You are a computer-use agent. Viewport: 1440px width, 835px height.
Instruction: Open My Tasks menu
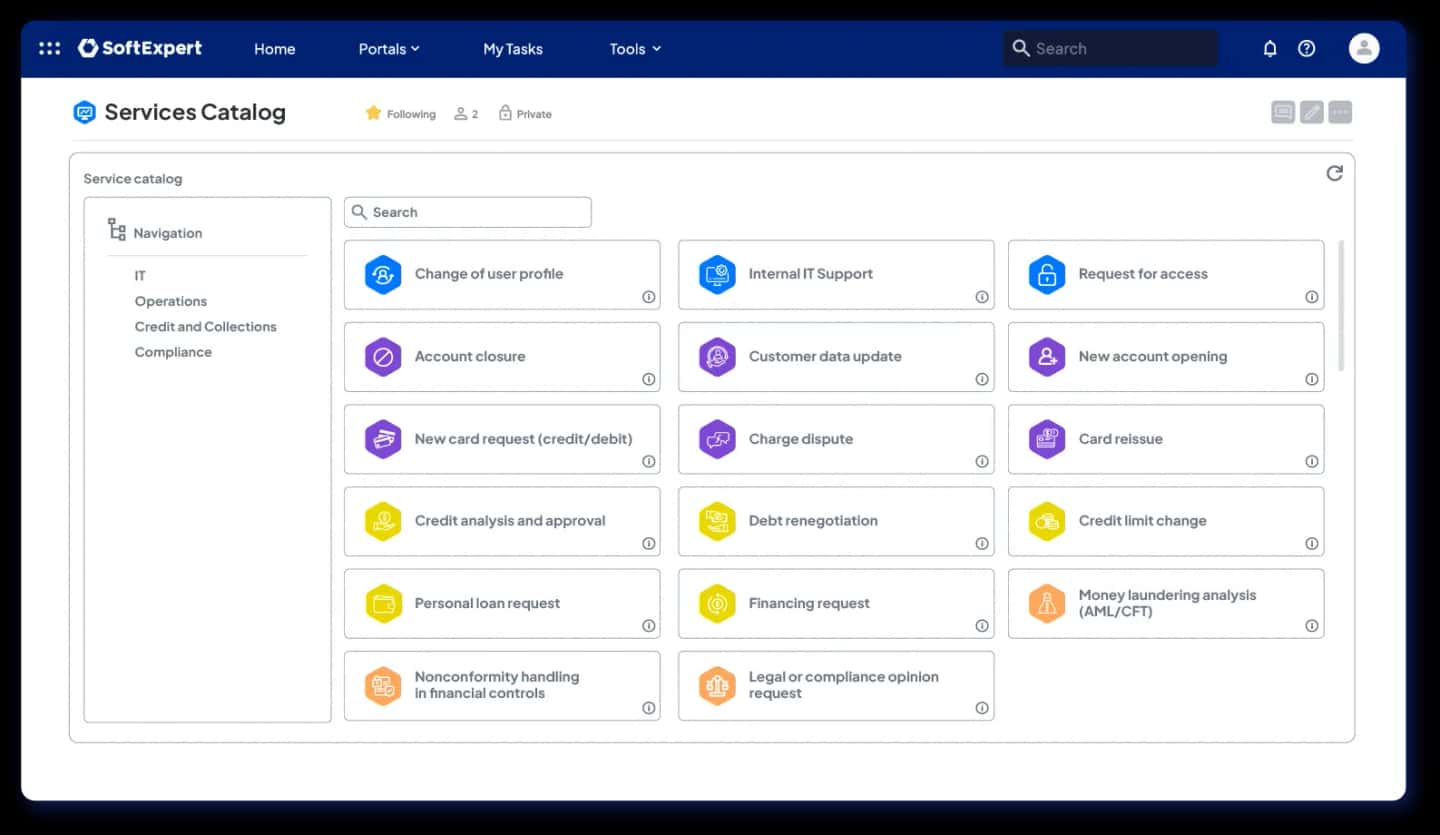pos(513,48)
